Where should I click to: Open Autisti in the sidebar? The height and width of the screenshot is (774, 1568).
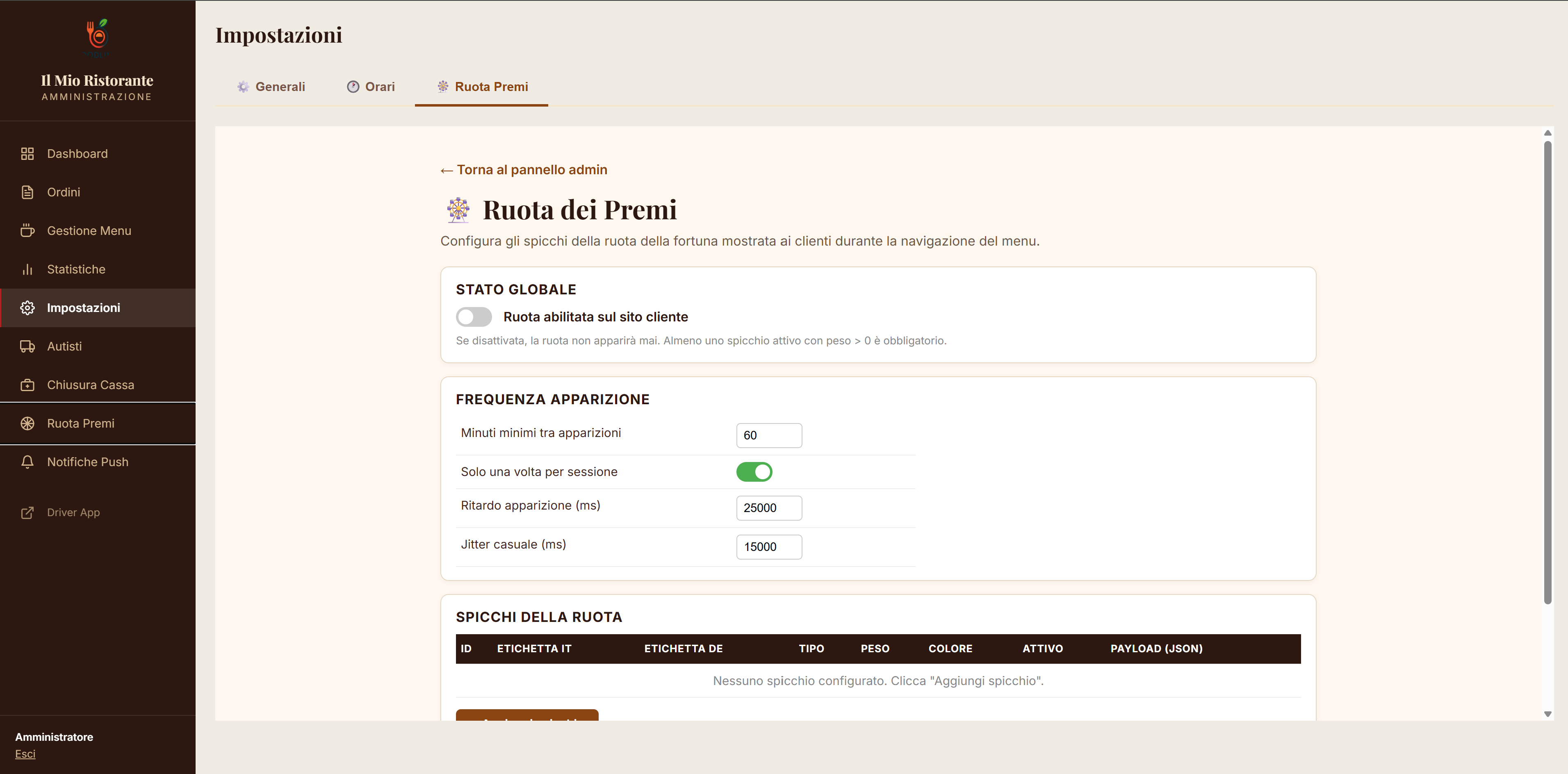pos(98,346)
